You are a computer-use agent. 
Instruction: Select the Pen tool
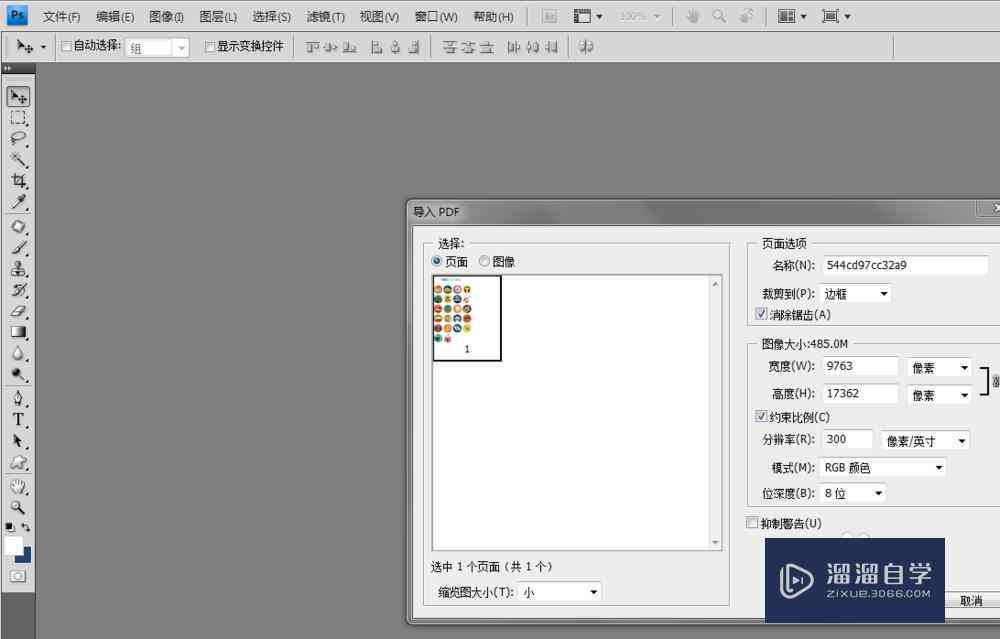[x=18, y=399]
